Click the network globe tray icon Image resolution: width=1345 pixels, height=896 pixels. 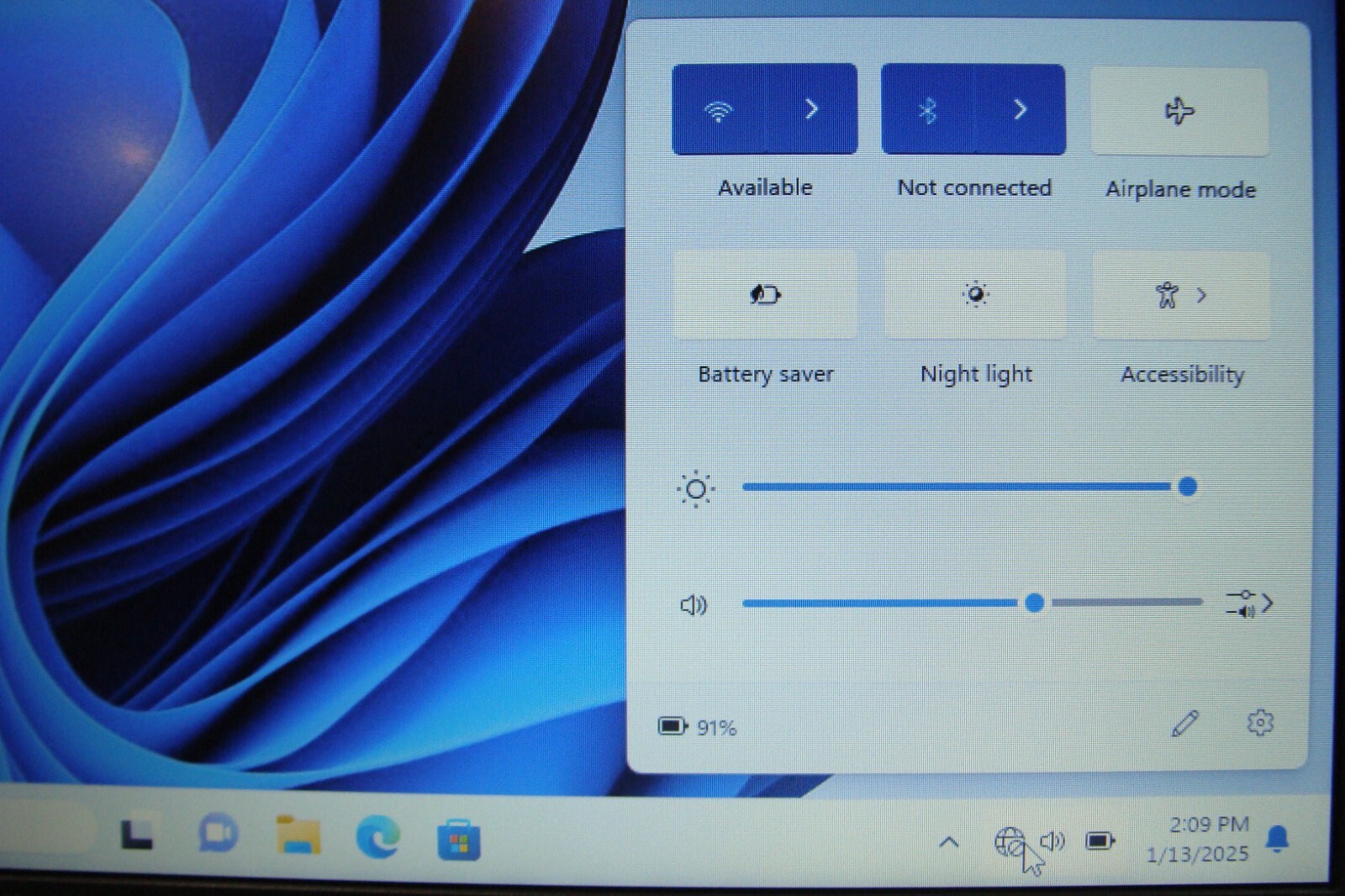[1010, 841]
